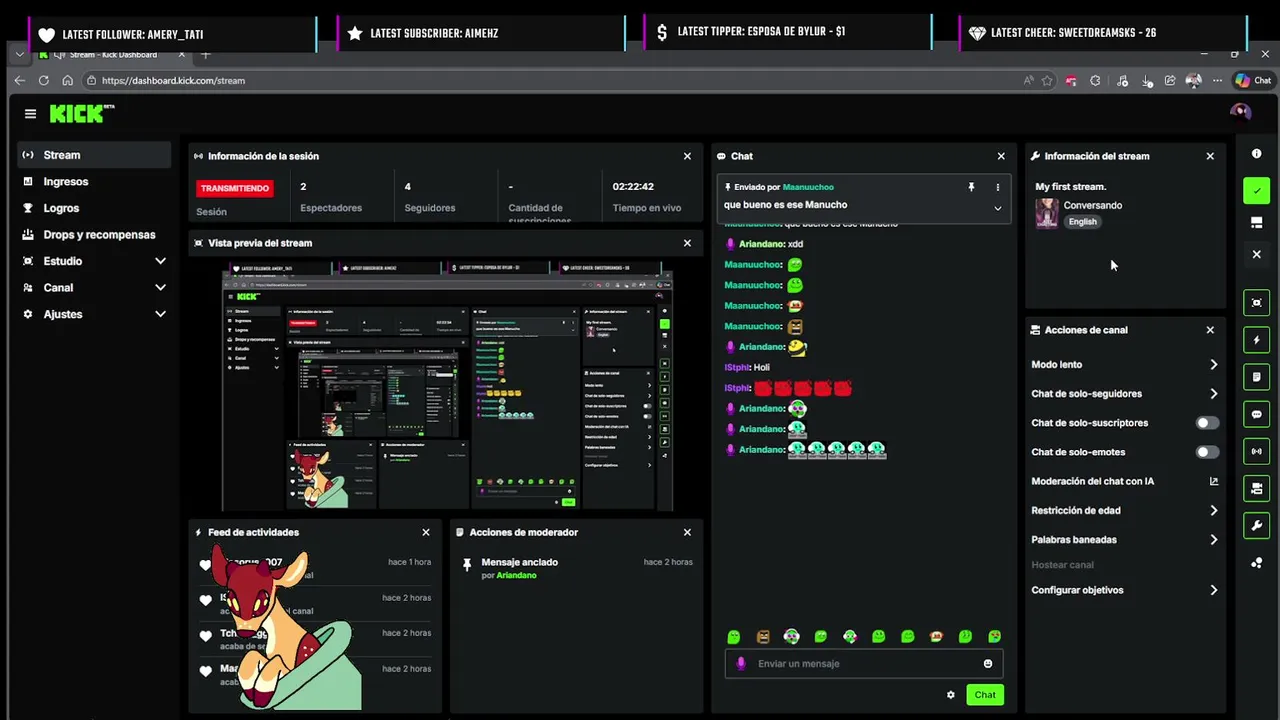Open the browser downloads icon
1280x720 pixels.
tap(1147, 80)
